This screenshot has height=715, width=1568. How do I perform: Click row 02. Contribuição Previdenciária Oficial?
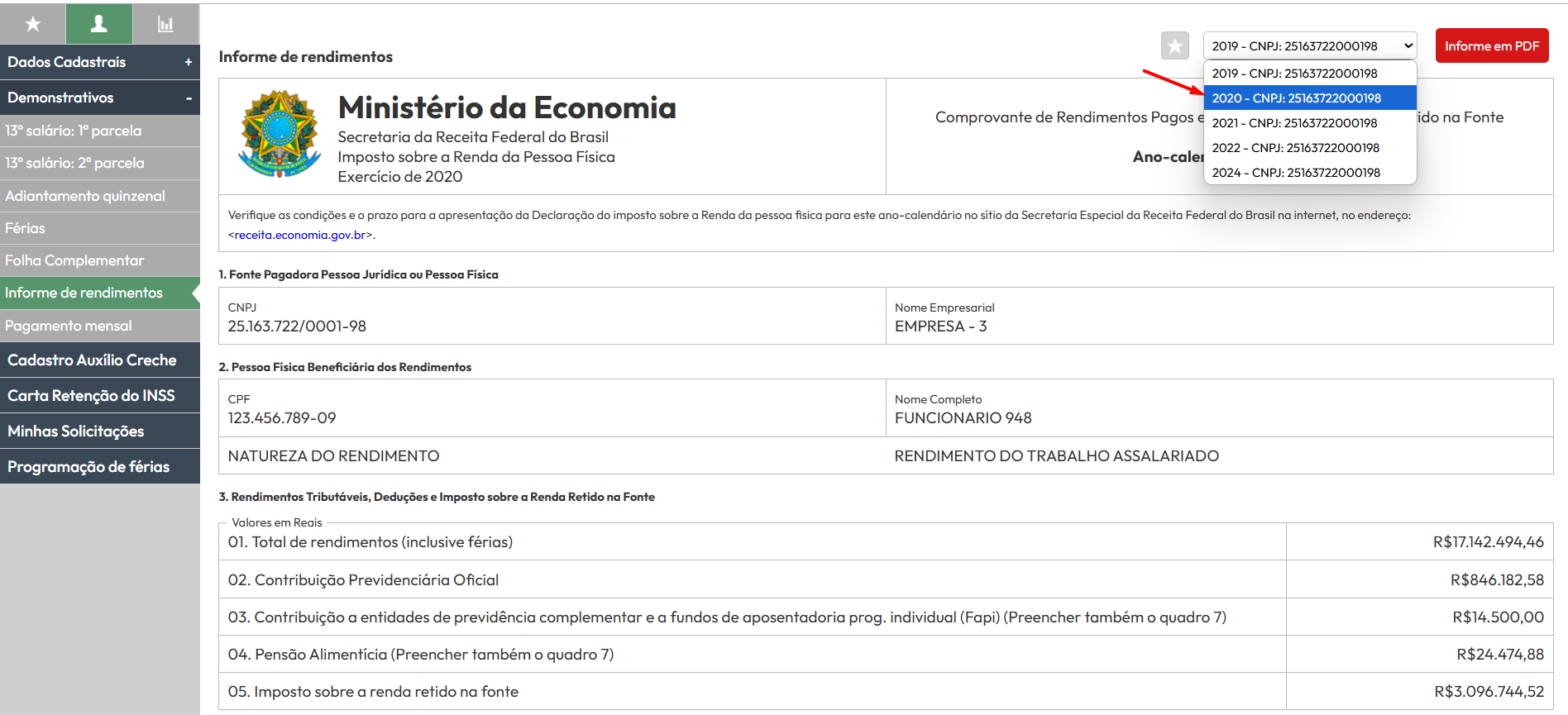pyautogui.click(x=752, y=579)
